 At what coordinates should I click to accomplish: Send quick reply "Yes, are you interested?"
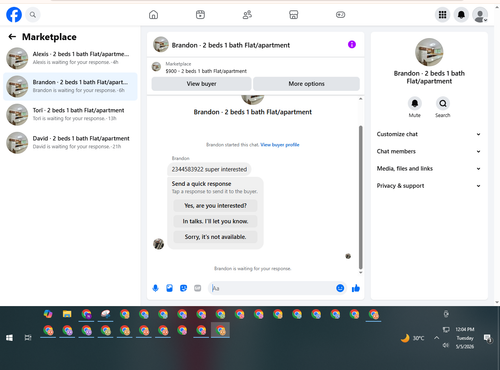coord(215,206)
